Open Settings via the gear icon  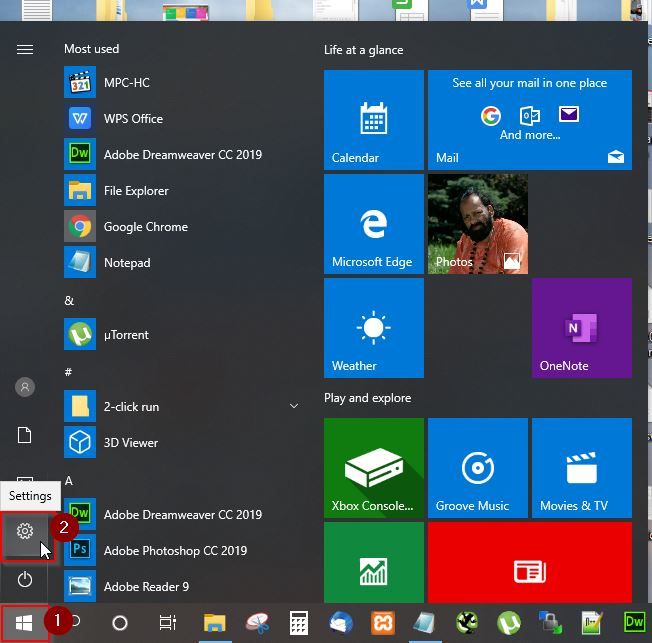tap(25, 531)
